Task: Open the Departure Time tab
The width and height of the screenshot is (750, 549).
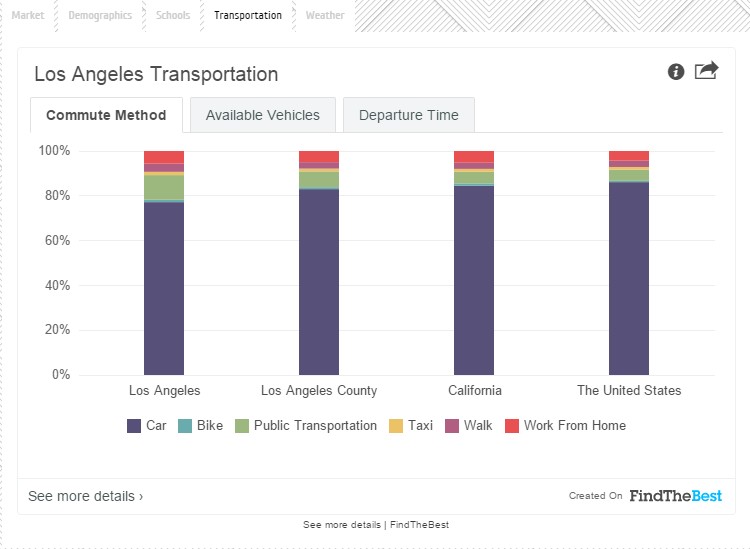Action: click(408, 115)
